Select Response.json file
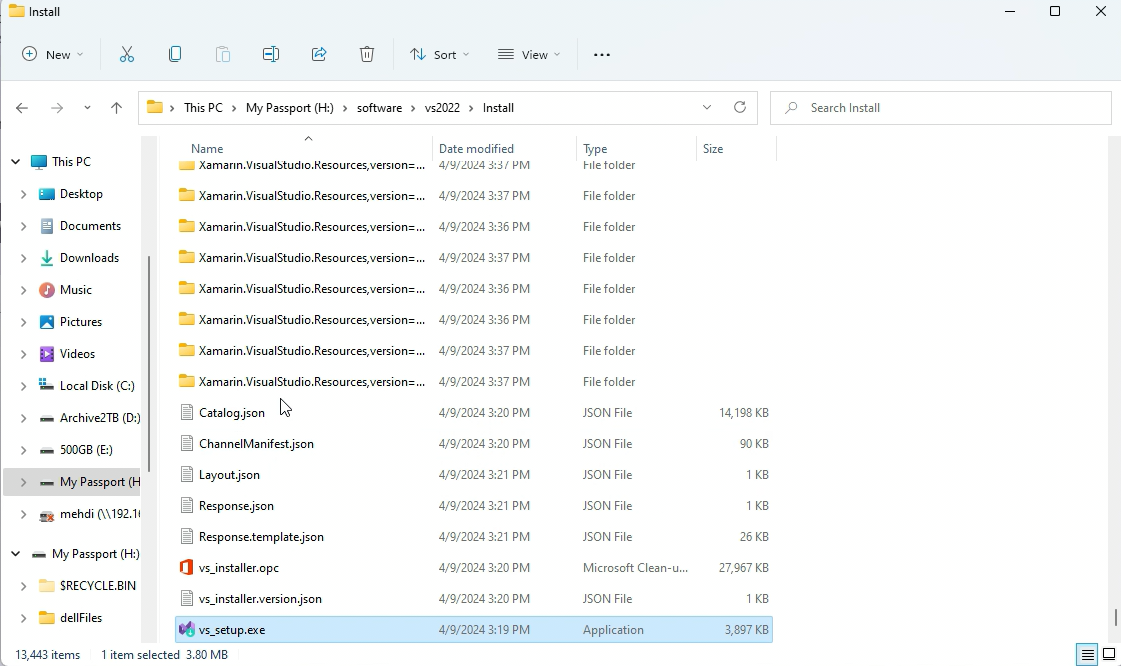Screen dimensions: 1121x666 click(474, 506)
